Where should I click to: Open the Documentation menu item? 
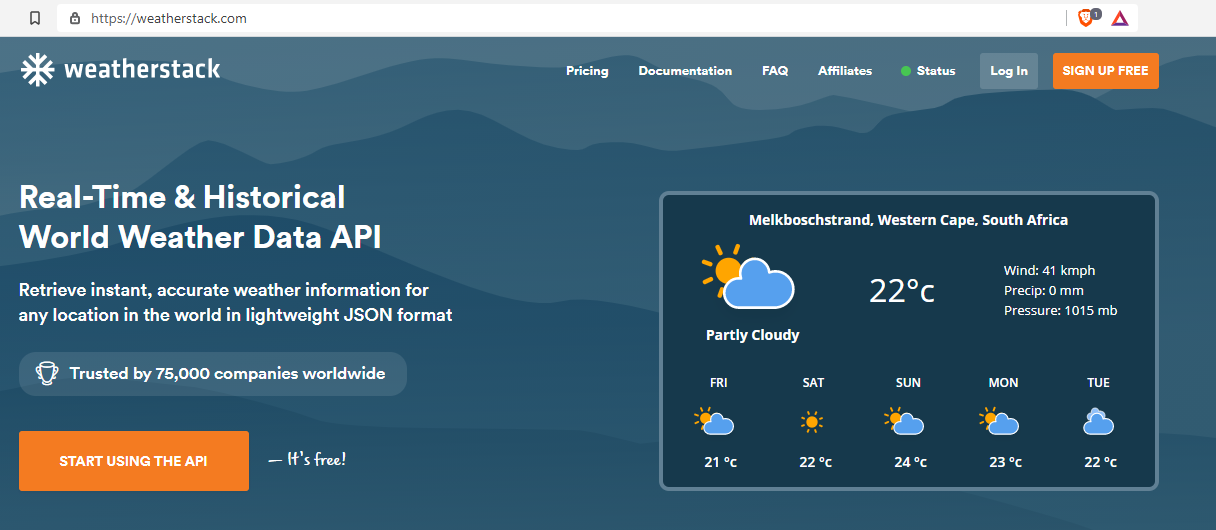tap(685, 71)
